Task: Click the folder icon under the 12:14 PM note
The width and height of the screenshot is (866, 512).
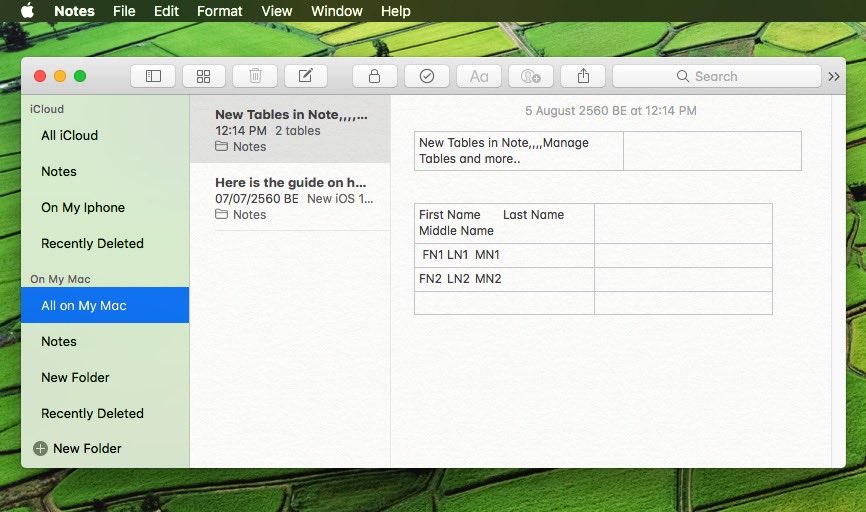Action: tap(221, 146)
